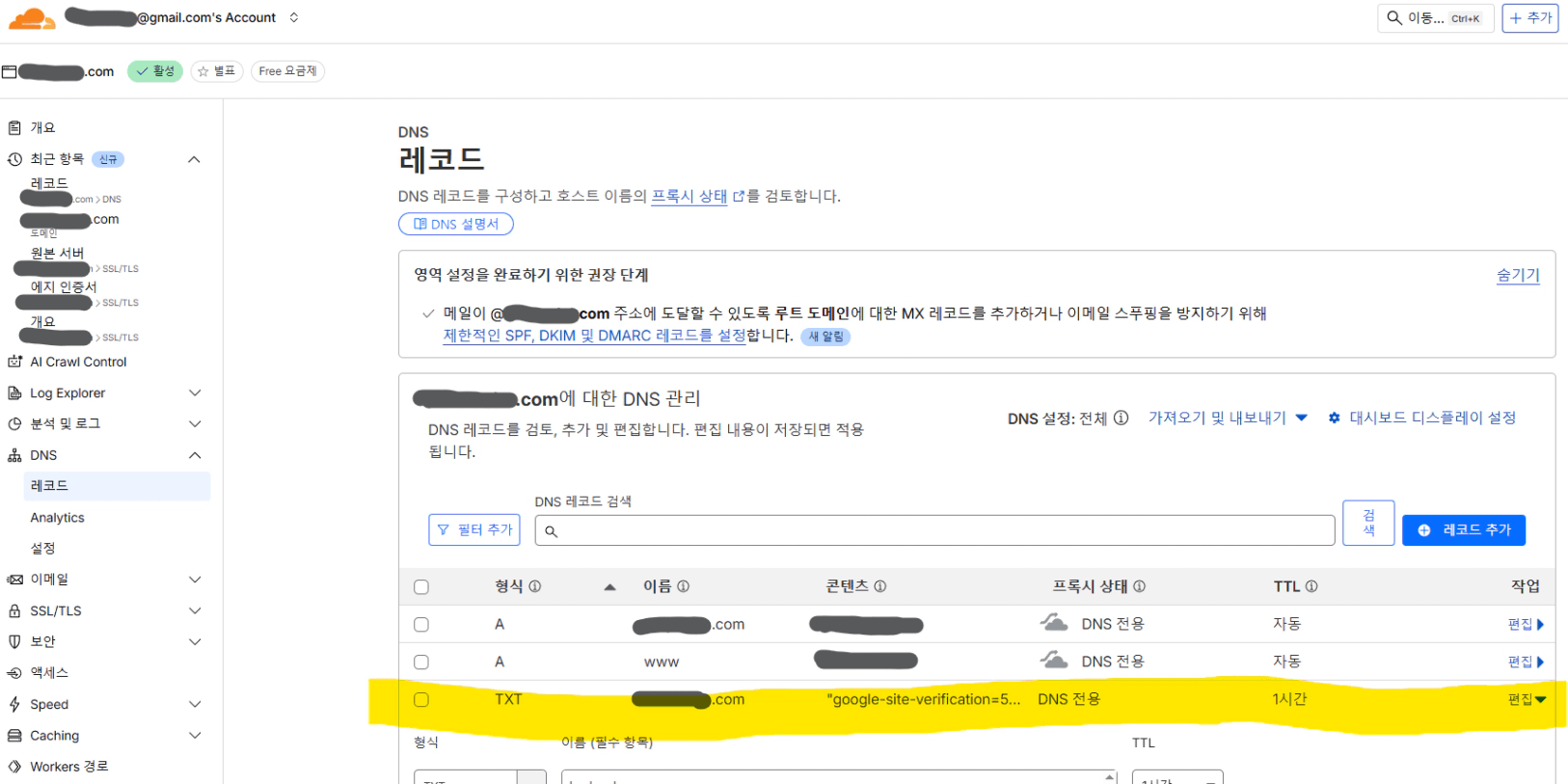Check the first A record checkbox

pyautogui.click(x=421, y=625)
